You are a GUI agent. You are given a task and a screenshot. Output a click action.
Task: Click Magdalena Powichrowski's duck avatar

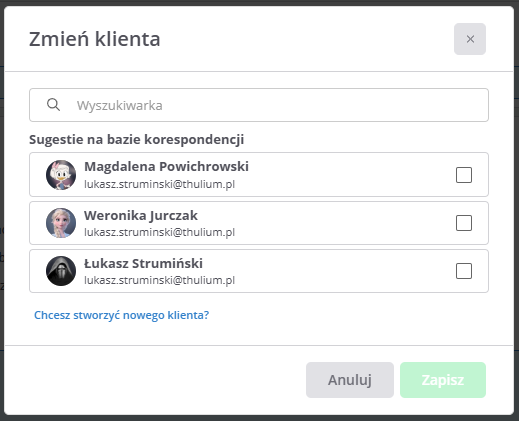click(61, 175)
